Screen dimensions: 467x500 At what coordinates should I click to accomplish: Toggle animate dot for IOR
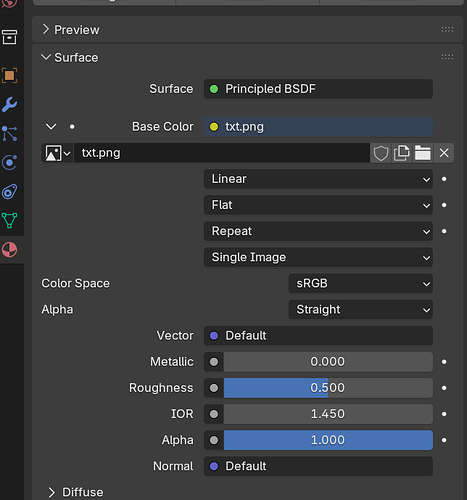tap(444, 414)
